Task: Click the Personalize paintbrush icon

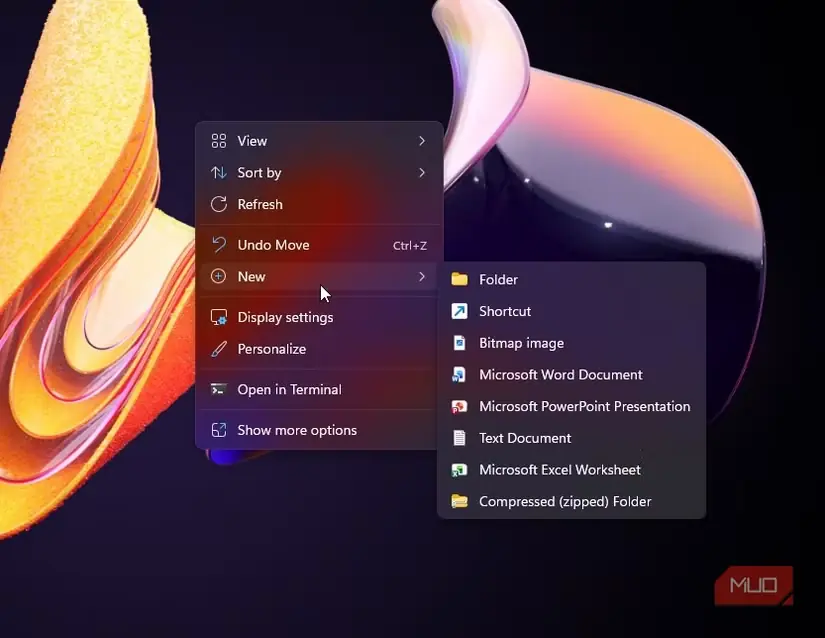Action: tap(218, 349)
